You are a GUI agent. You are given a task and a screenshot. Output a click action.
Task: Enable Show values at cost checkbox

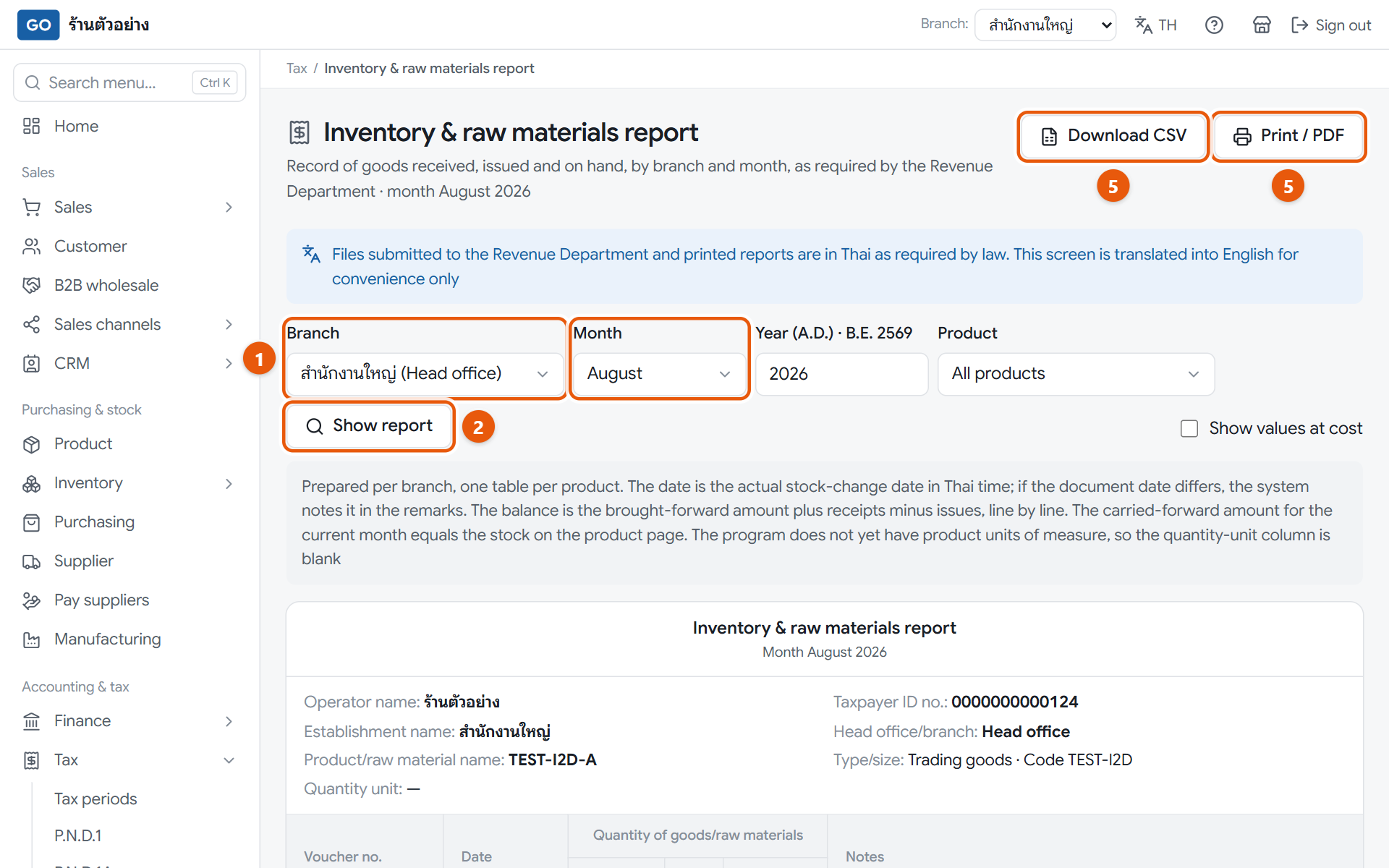[1189, 428]
